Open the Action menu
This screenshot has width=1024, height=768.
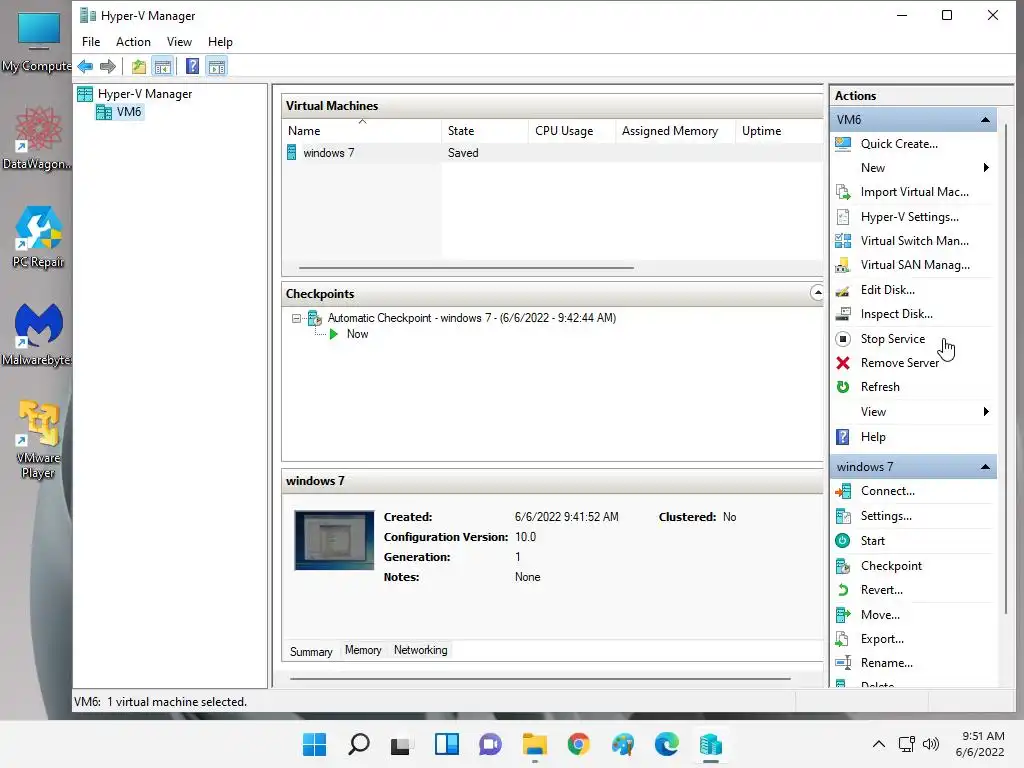click(133, 42)
